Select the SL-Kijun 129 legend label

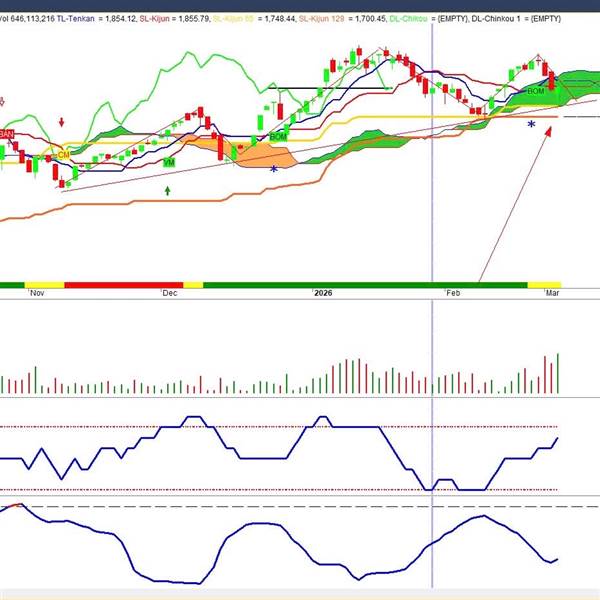[321, 18]
